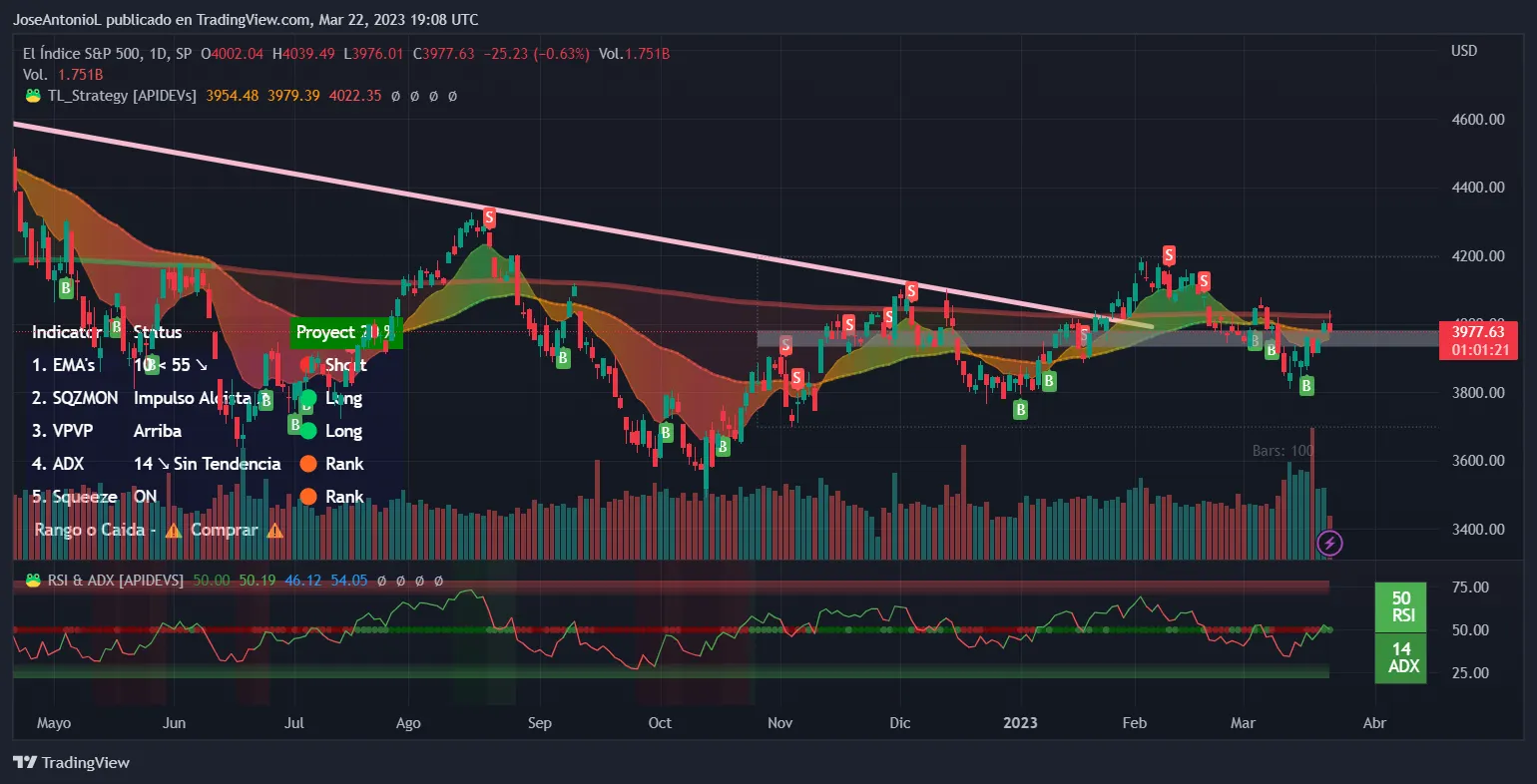Click the 3954.48 TL_Strategy value
The height and width of the screenshot is (784, 1537).
[x=233, y=96]
